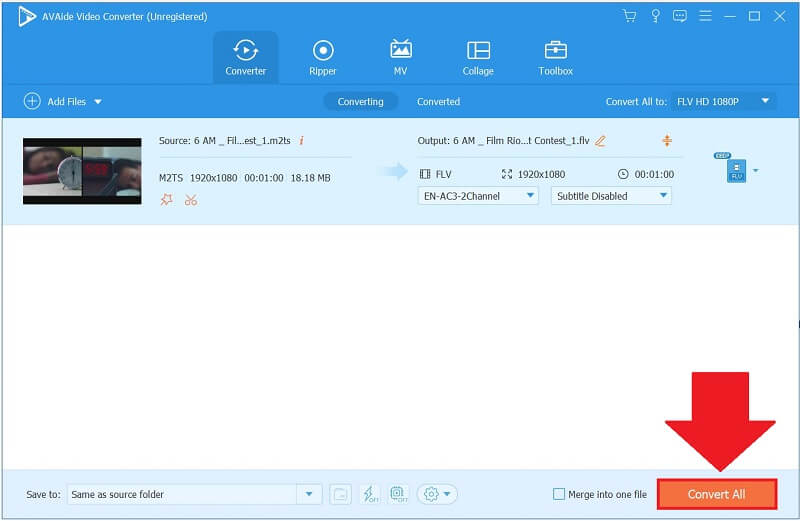Click the Convert All button
The image size is (800, 521).
click(x=716, y=494)
